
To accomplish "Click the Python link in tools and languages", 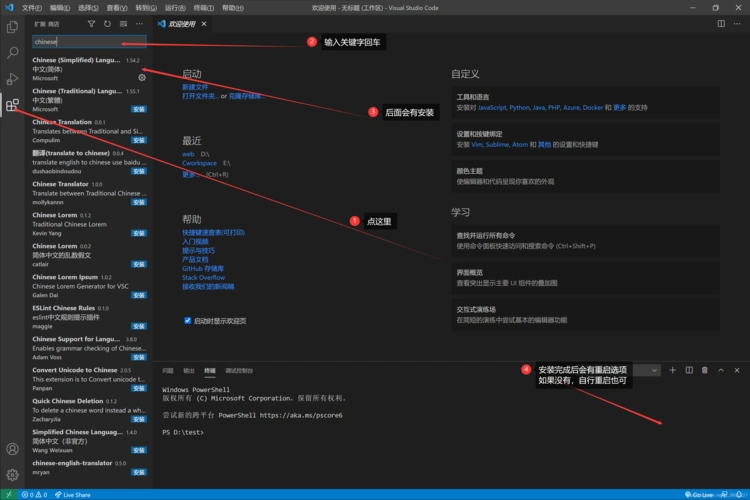I will pyautogui.click(x=519, y=108).
